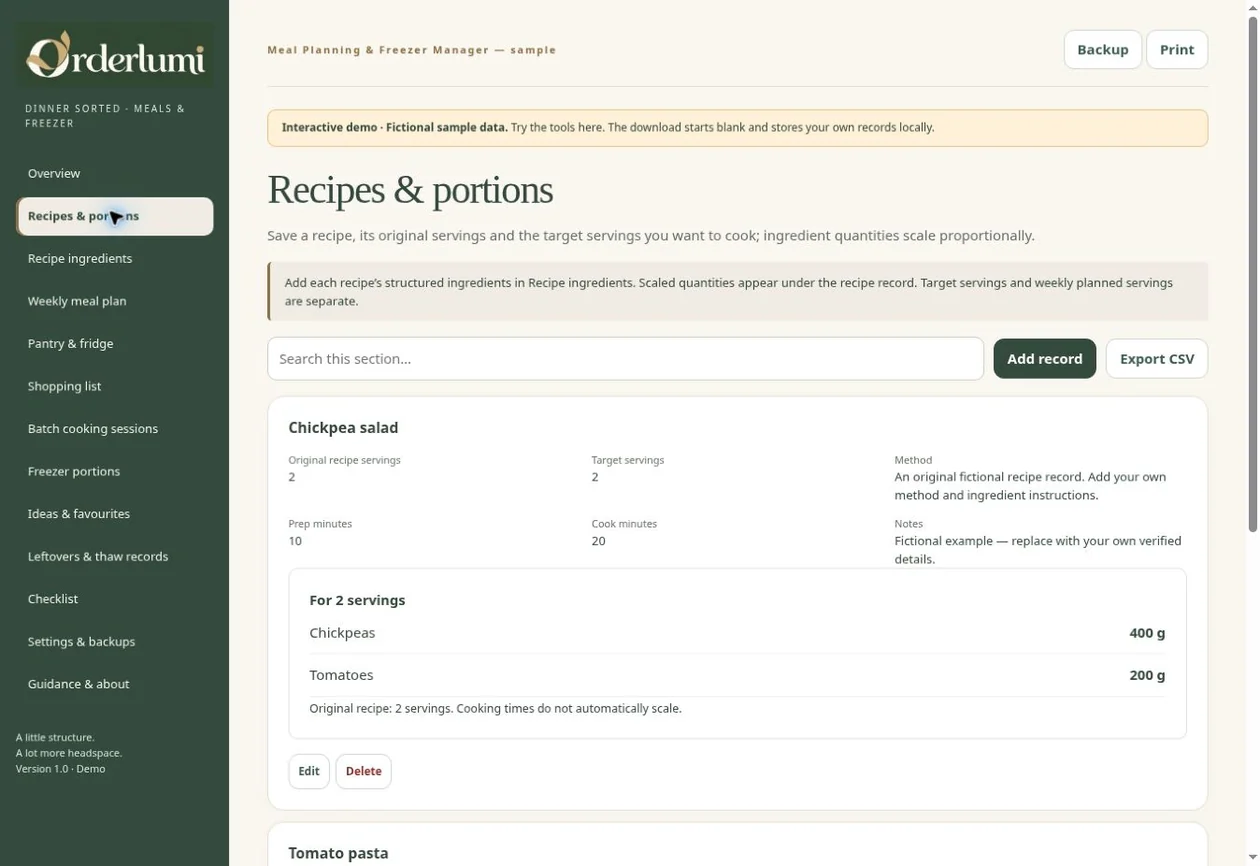
Task: Click the Recipes & portions page heading
Action: [410, 190]
